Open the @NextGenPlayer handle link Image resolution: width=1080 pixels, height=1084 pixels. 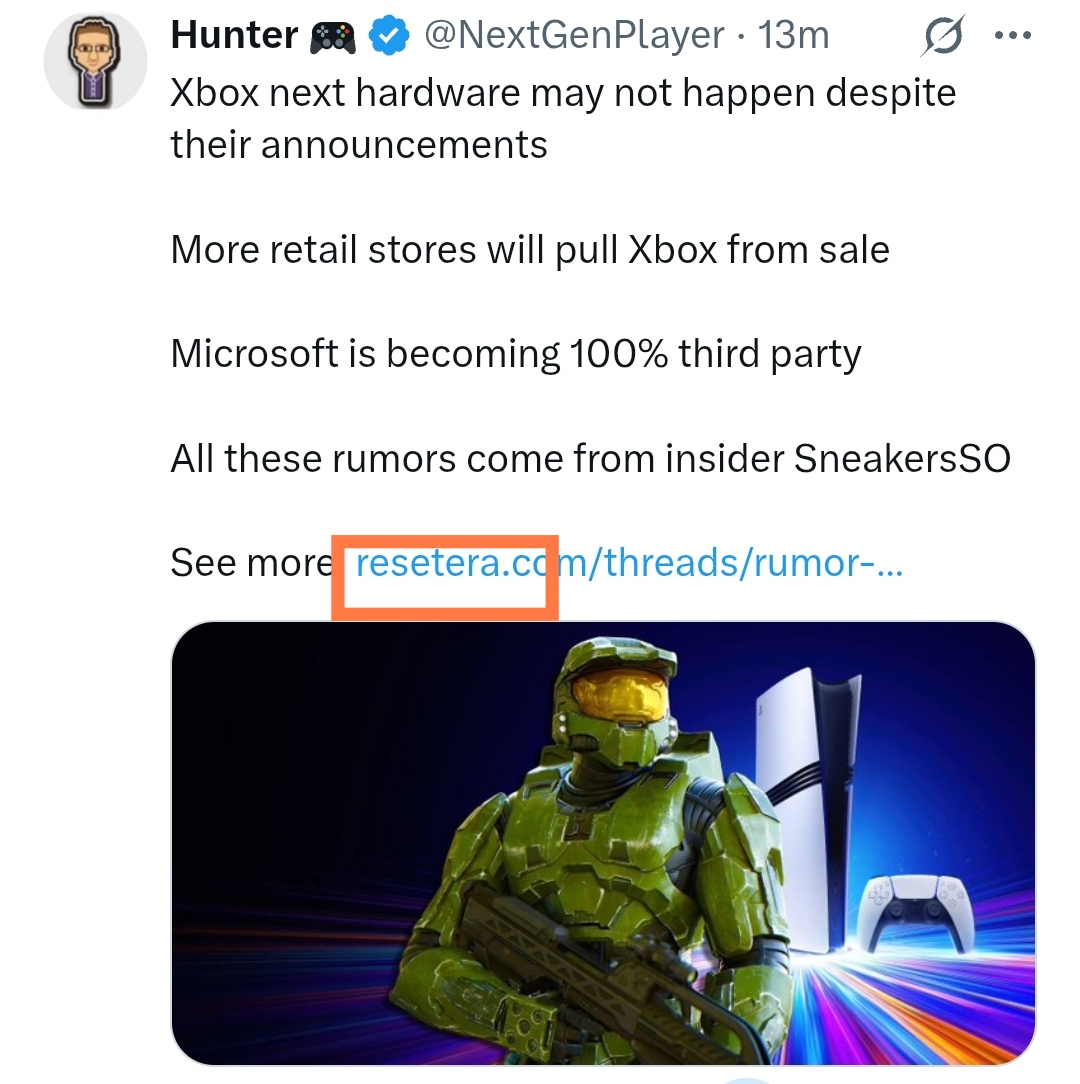point(574,36)
